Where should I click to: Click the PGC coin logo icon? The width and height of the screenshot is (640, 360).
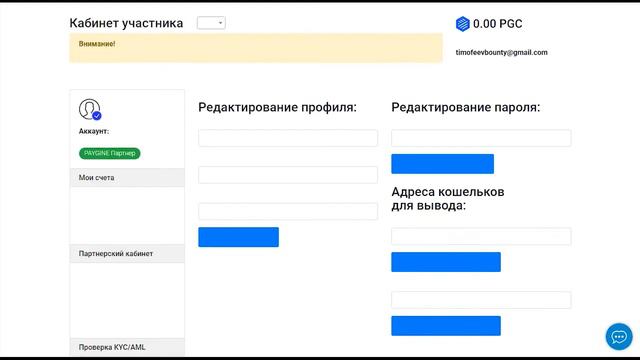(462, 24)
